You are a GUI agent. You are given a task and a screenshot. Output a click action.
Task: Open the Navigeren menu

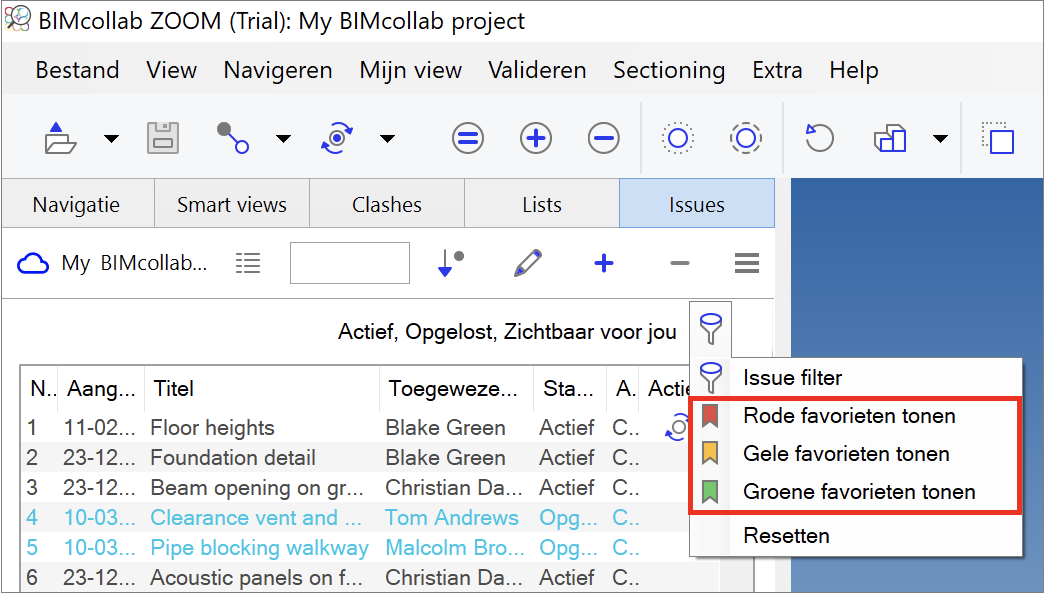pos(278,70)
